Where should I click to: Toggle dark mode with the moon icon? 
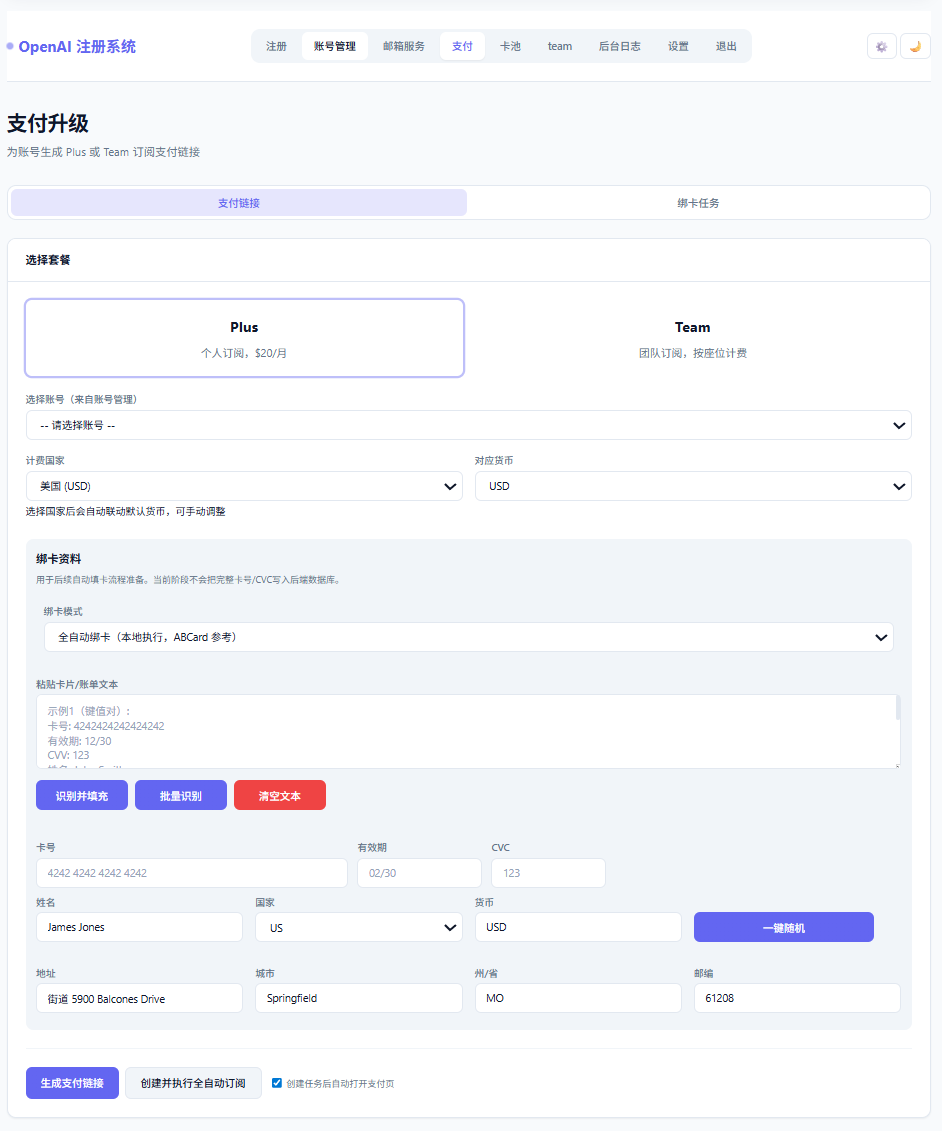[915, 46]
